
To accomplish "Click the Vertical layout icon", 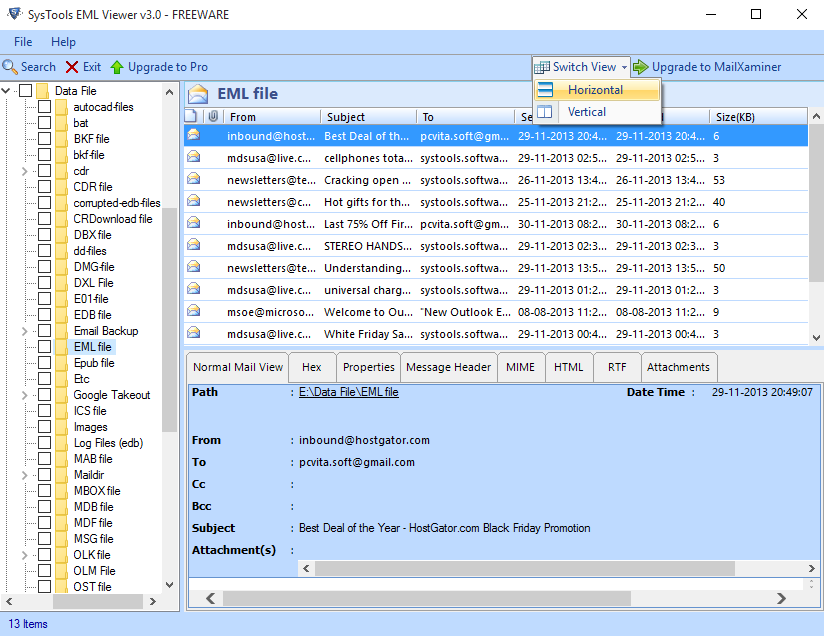I will (x=545, y=112).
